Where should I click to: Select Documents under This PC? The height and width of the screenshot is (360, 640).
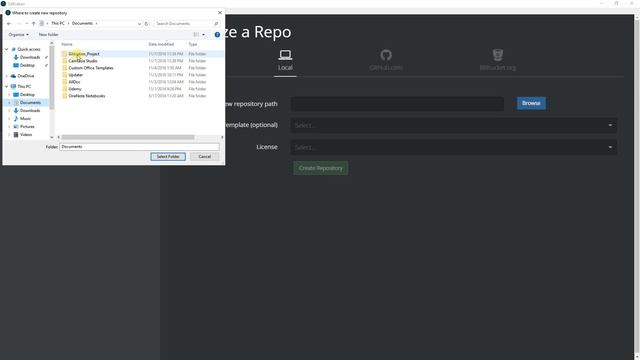[x=30, y=103]
